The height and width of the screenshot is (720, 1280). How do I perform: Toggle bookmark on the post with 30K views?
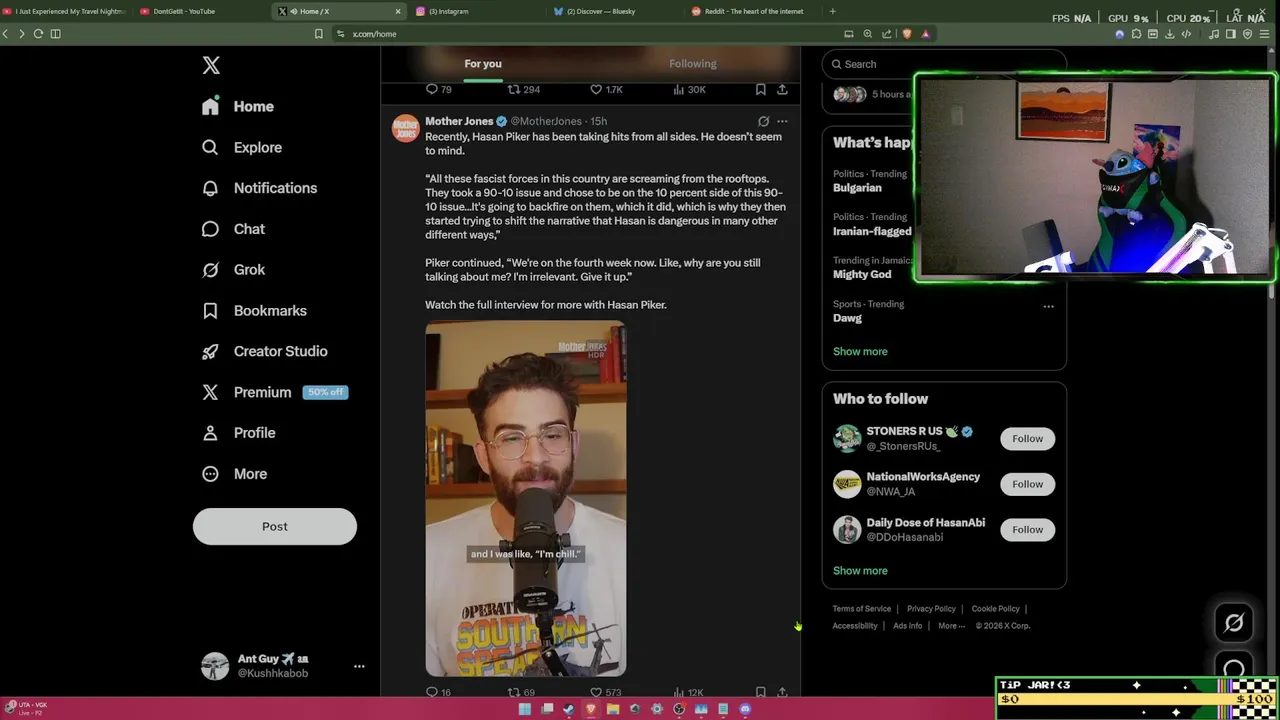click(760, 89)
